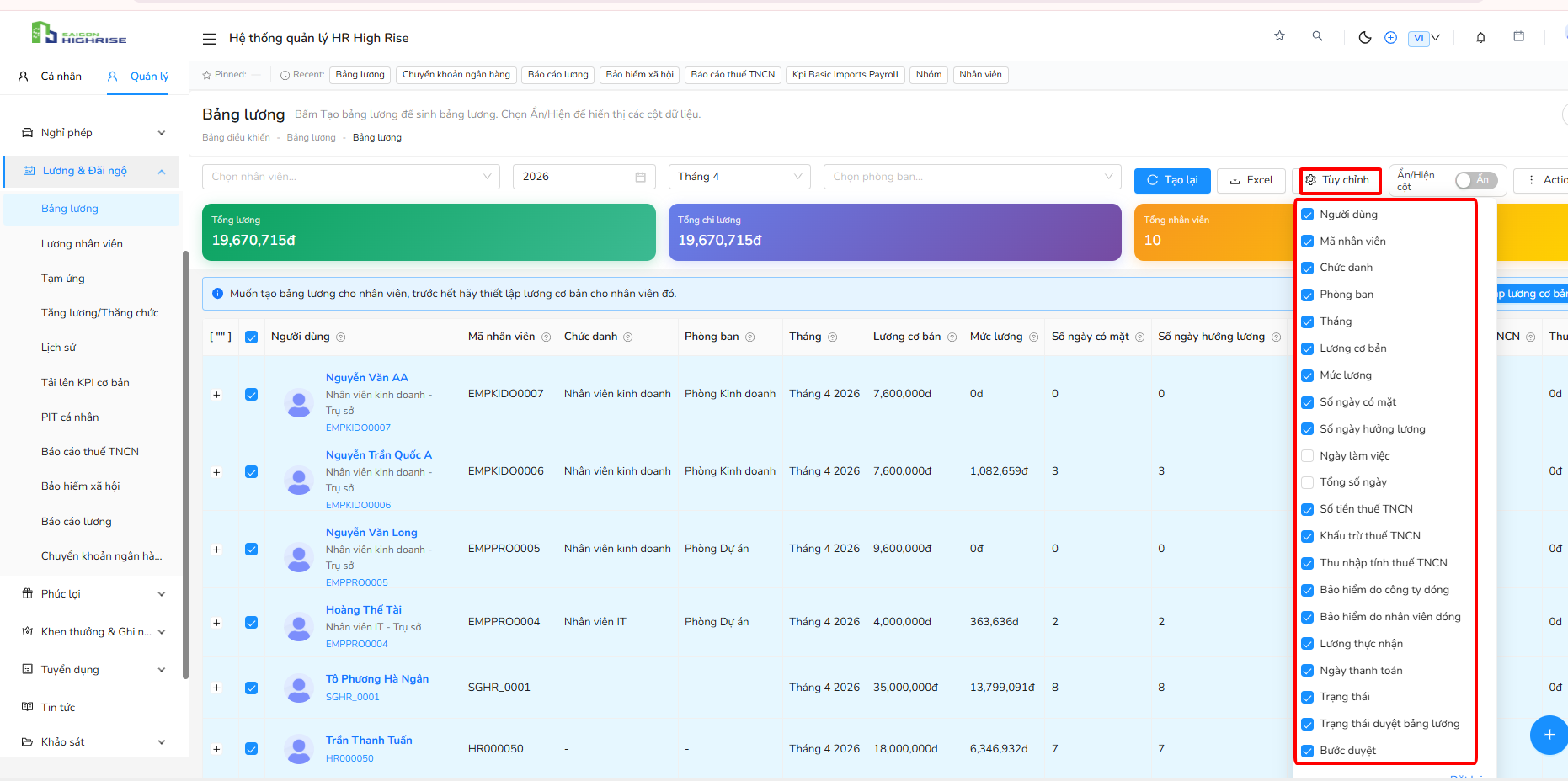Viewport: 1568px width, 781px height.
Task: Go to Bảng điều khiển breadcrumb
Action: point(237,138)
